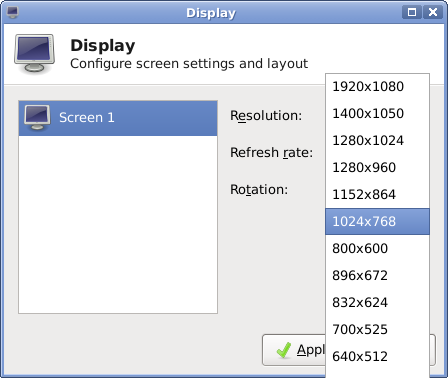This screenshot has height=378, width=448.
Task: Pick the 1280x1024 resolution entry
Action: 377,141
